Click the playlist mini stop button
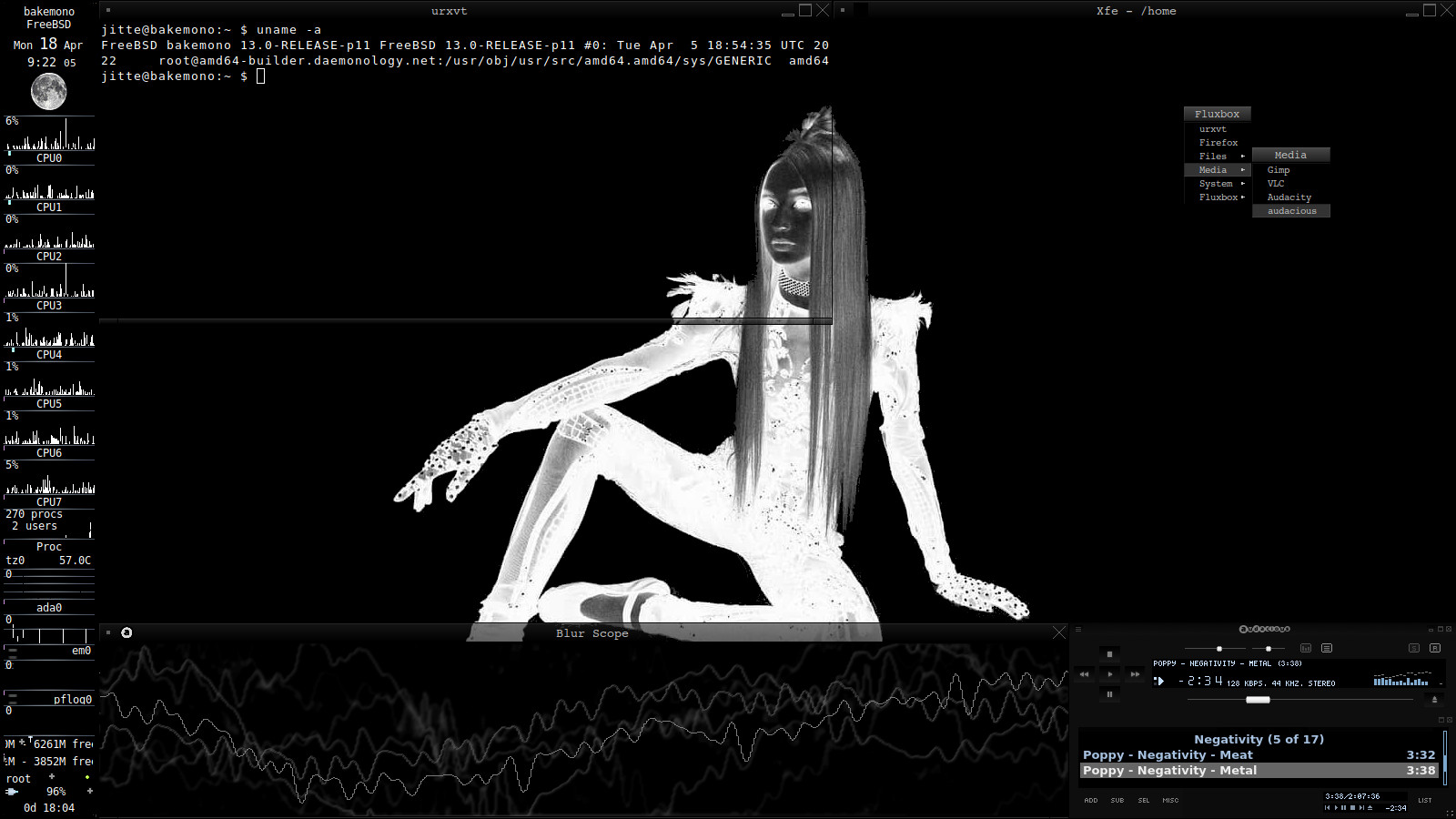 click(x=1352, y=807)
